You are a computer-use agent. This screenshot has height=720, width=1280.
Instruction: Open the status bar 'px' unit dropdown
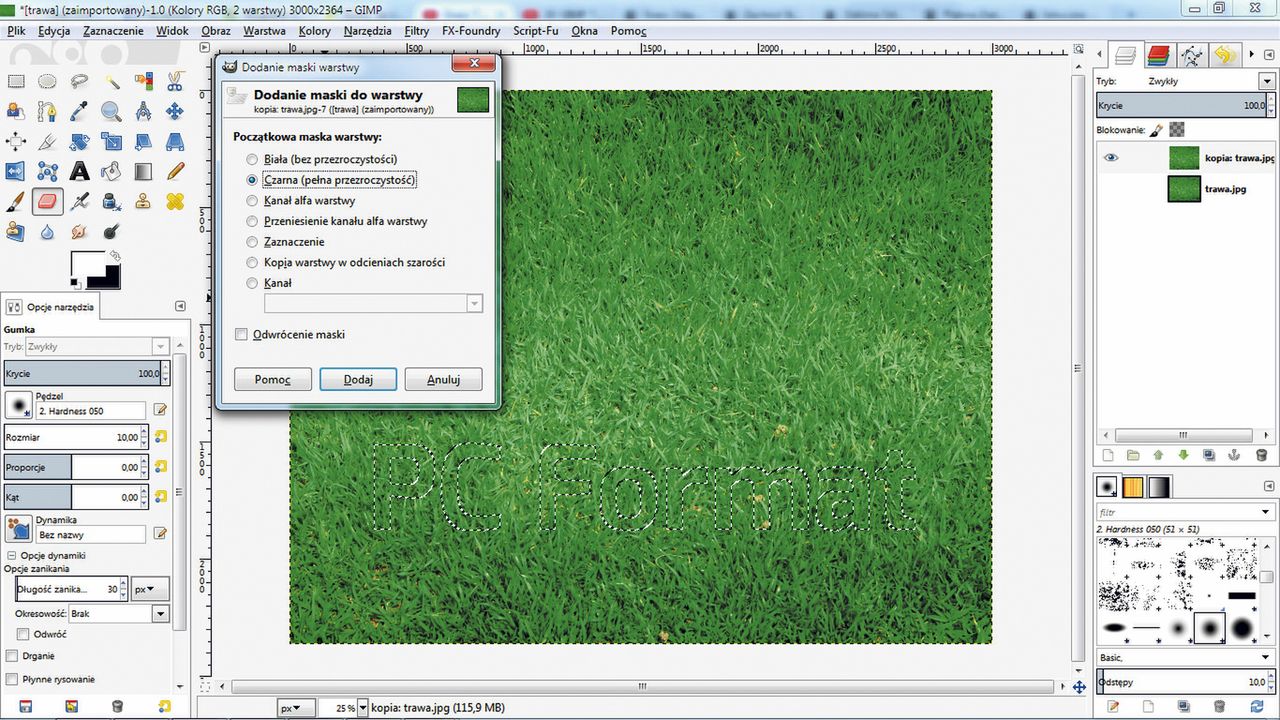click(x=296, y=708)
